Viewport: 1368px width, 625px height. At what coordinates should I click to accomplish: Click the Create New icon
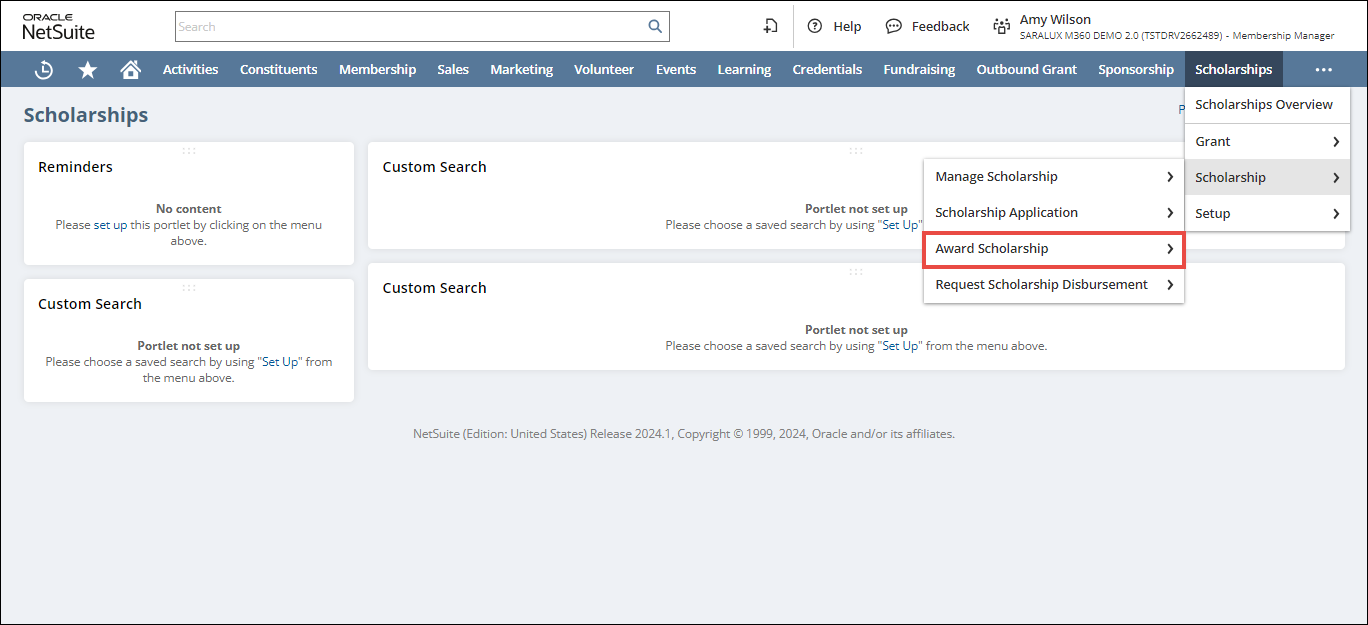770,27
